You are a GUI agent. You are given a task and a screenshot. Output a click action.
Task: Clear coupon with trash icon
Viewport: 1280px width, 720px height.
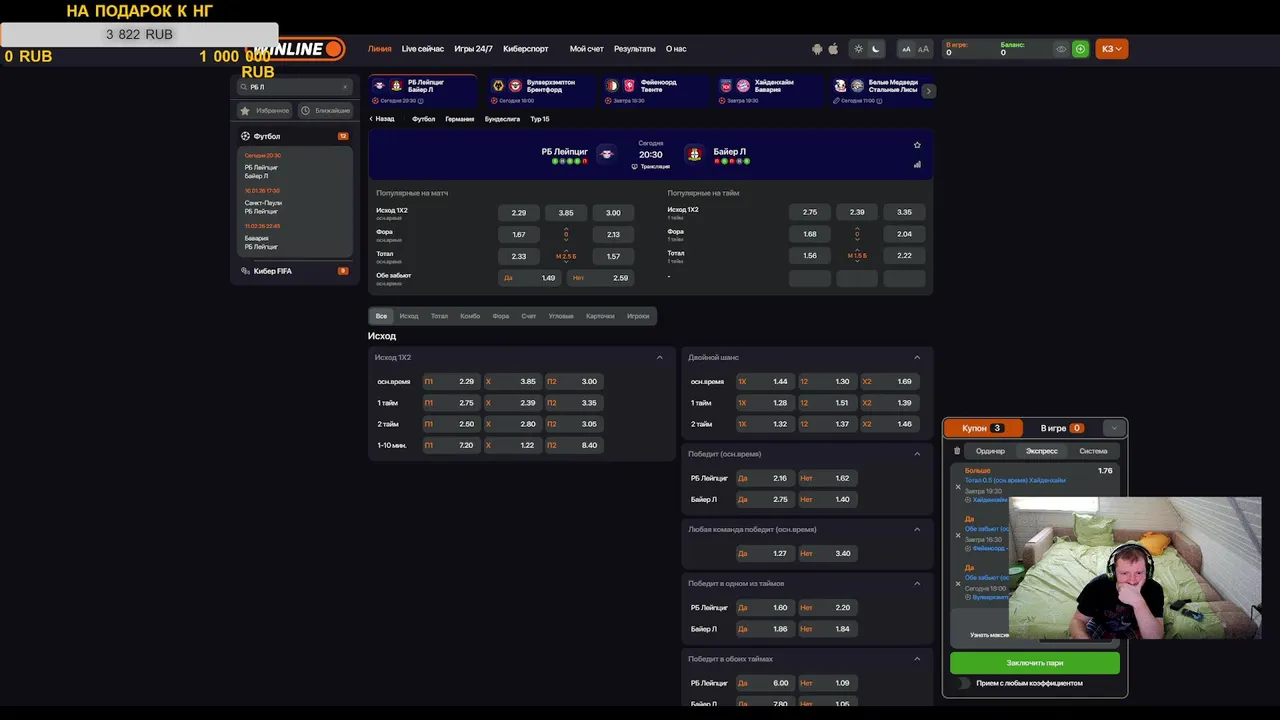tap(957, 451)
